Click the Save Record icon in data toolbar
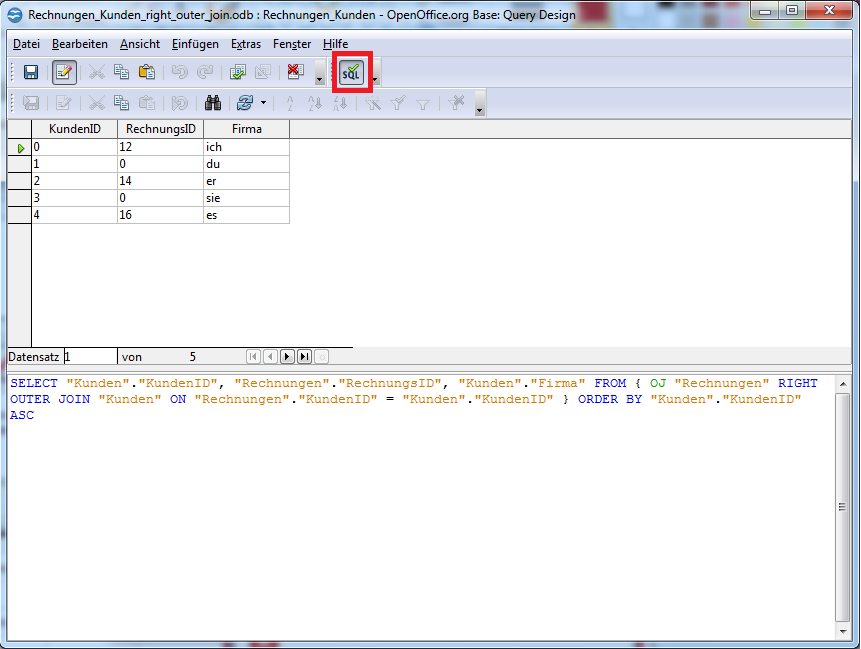Screen dimensions: 861x649 (31, 103)
